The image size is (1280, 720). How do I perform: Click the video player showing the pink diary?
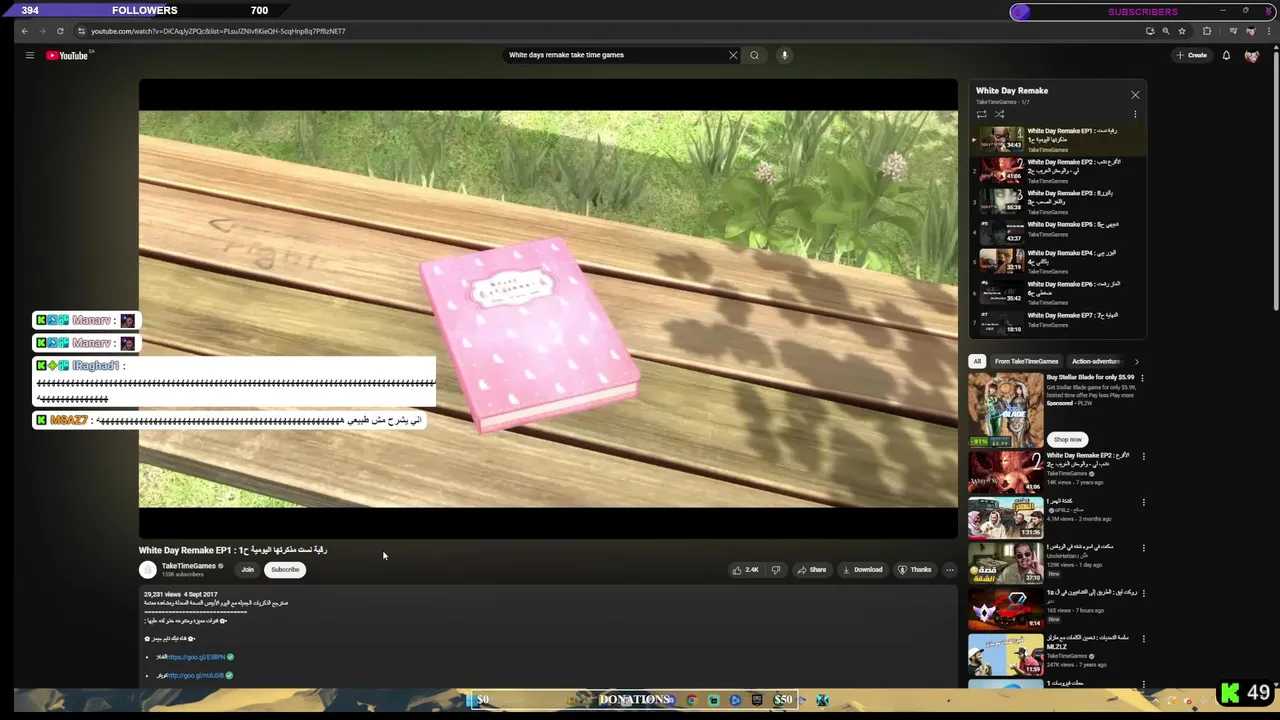548,309
